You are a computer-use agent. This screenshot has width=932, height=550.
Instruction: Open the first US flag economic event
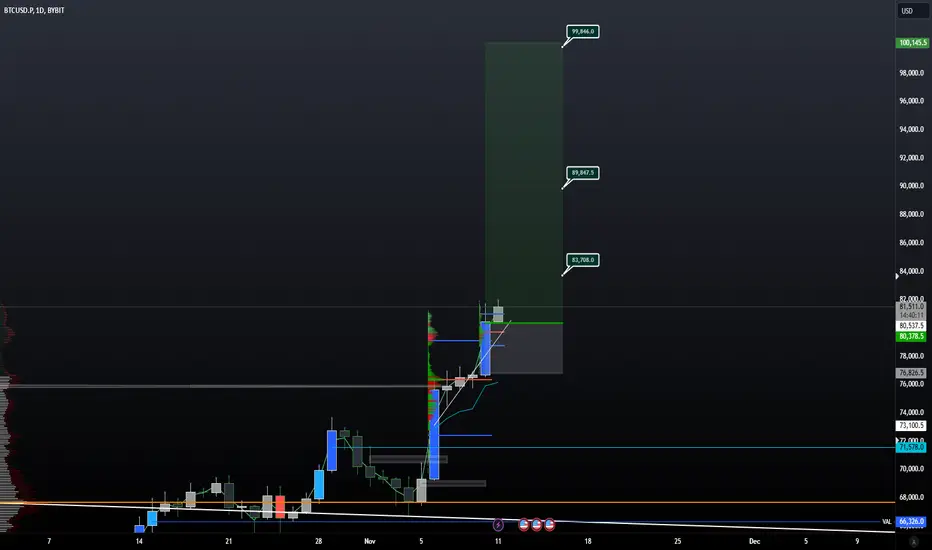tap(524, 525)
